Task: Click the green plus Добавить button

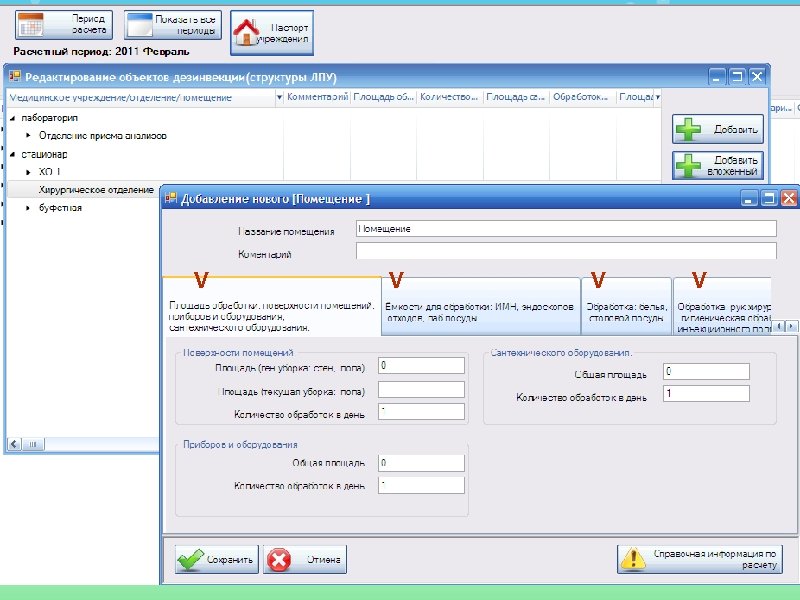Action: [x=718, y=129]
